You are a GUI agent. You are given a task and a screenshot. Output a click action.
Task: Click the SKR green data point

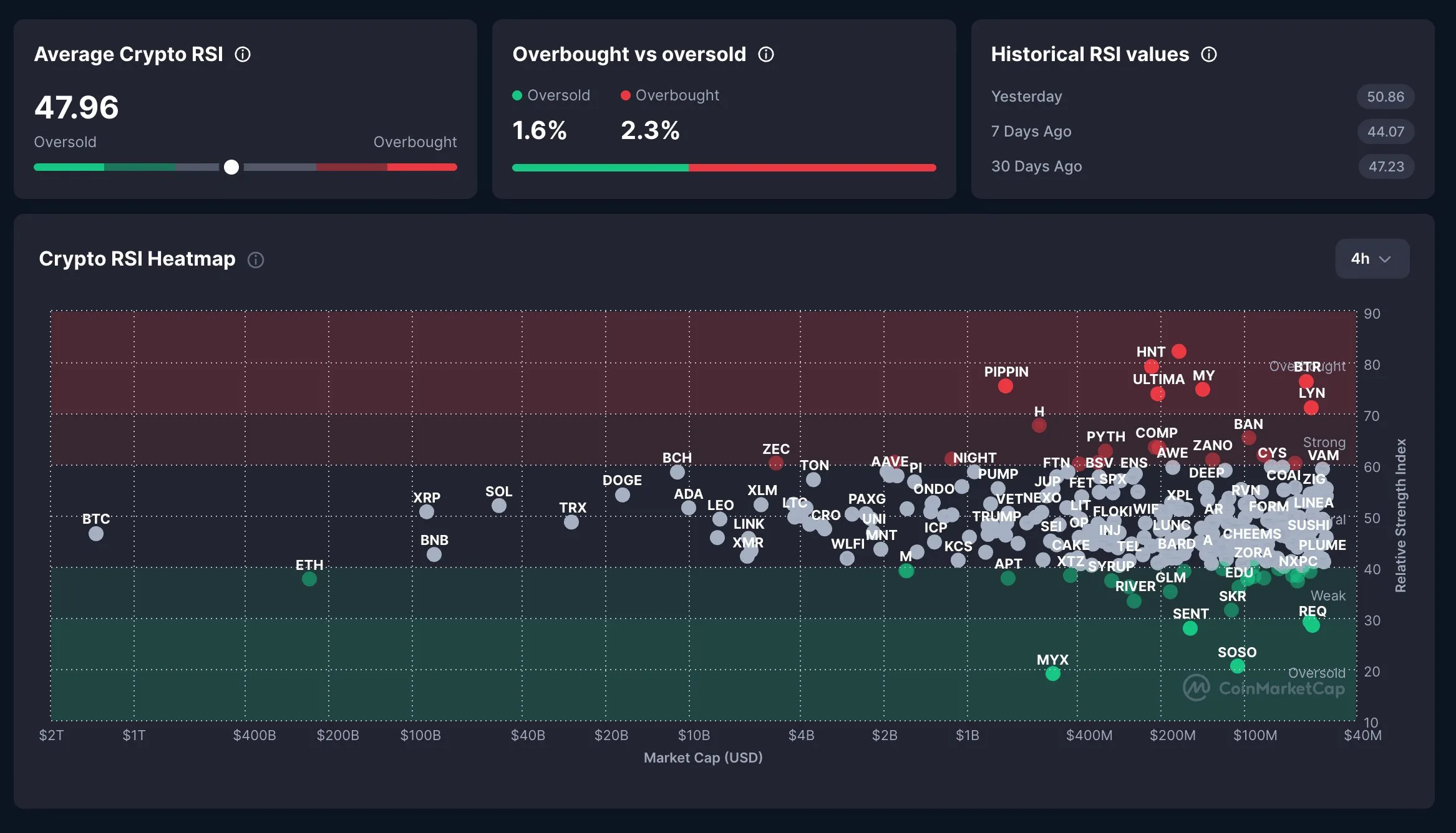click(x=1231, y=610)
